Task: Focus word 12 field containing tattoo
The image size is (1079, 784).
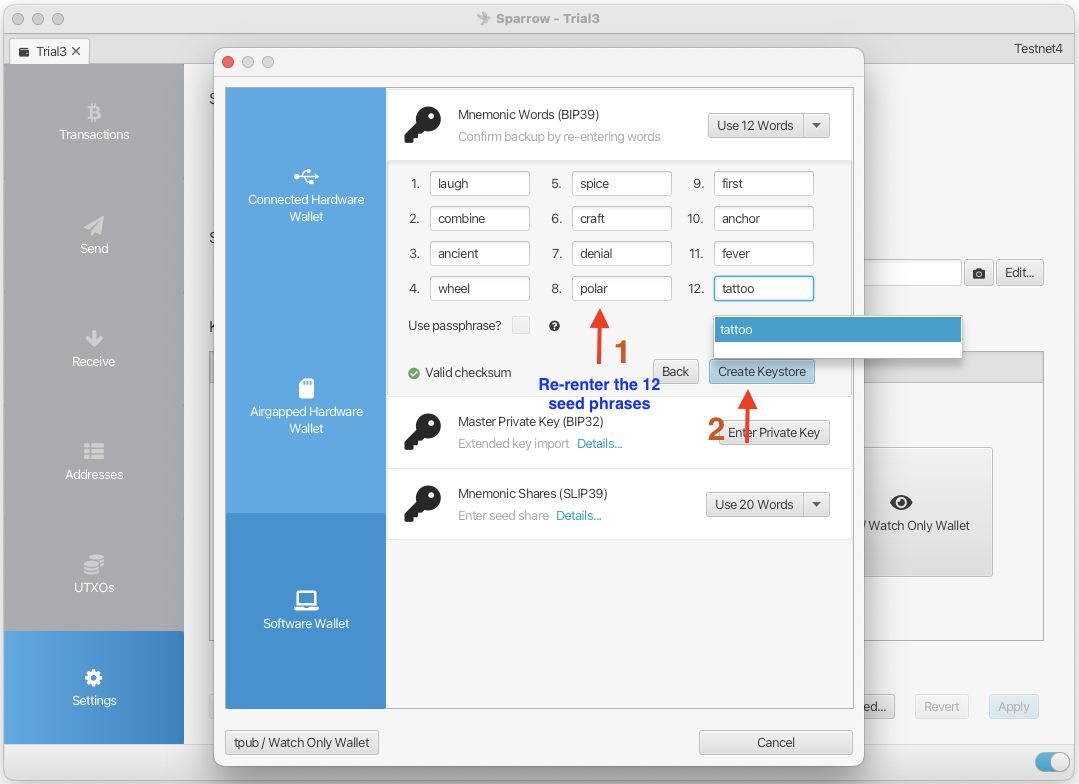Action: tap(764, 288)
